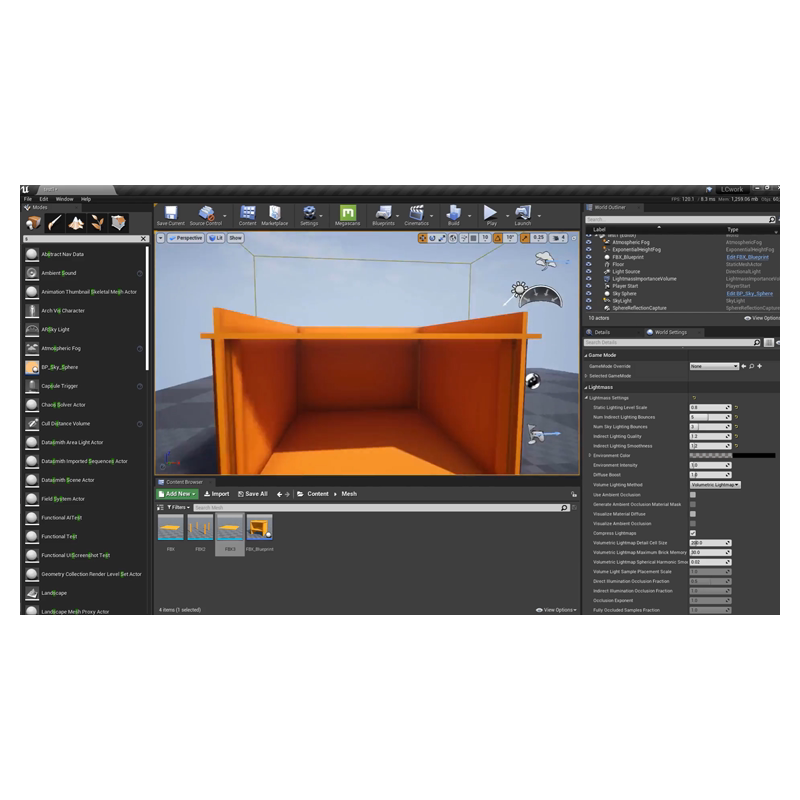800x800 pixels.
Task: Clear the Modes search box with X
Action: (143, 239)
